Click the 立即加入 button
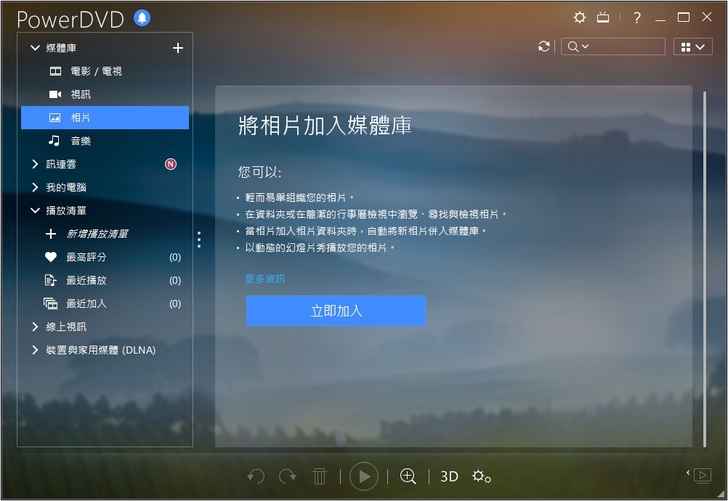728x501 pixels. 336,311
